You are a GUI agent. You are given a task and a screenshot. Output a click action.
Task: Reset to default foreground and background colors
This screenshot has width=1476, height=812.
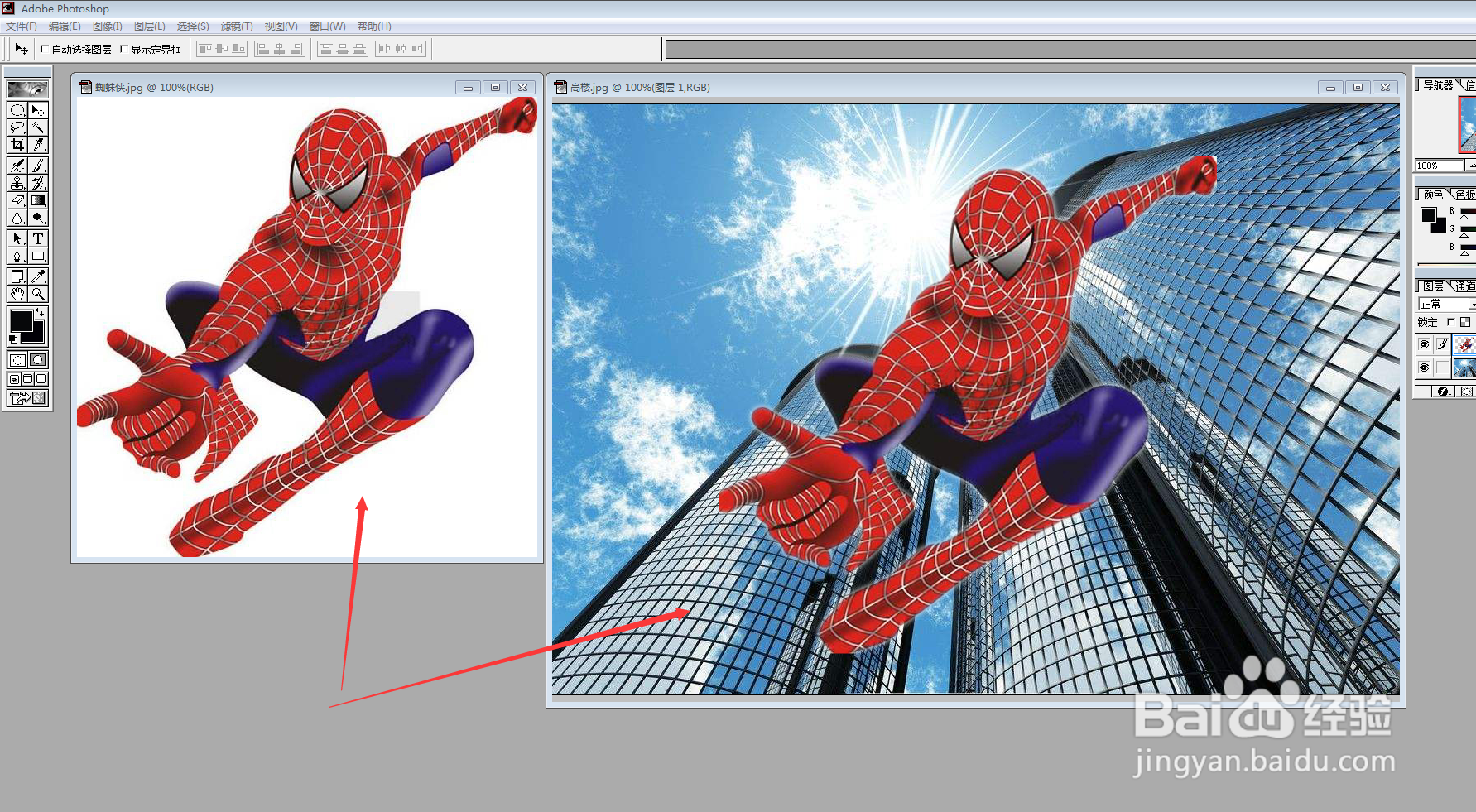[12, 339]
